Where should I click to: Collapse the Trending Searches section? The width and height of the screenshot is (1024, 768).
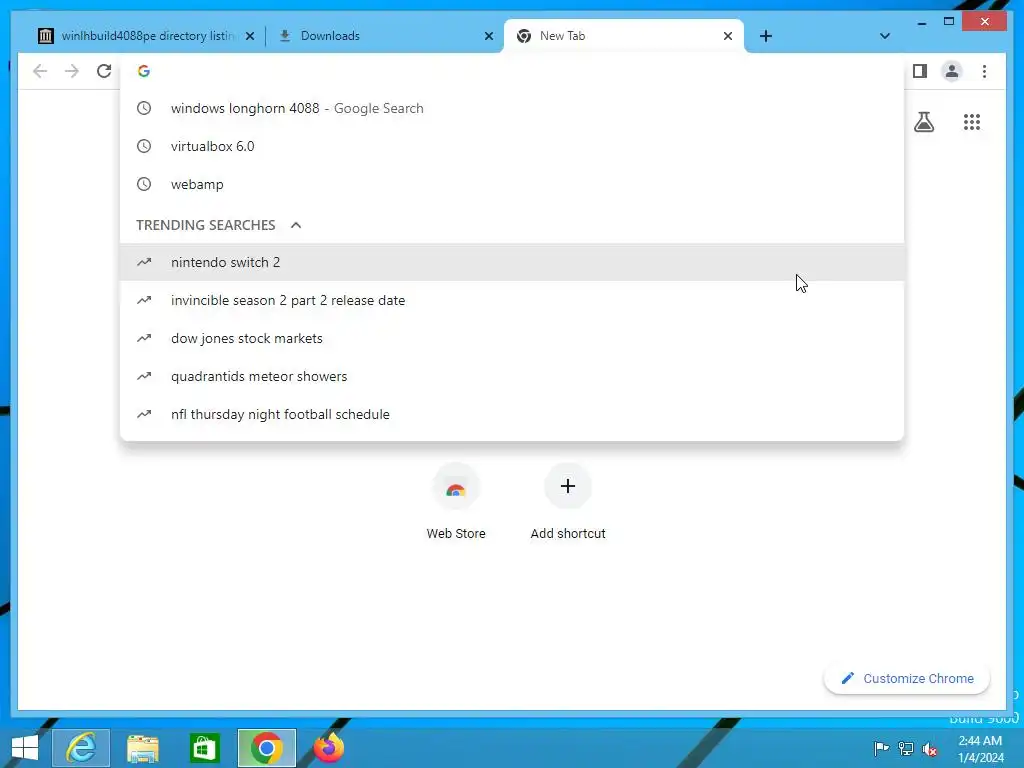296,225
